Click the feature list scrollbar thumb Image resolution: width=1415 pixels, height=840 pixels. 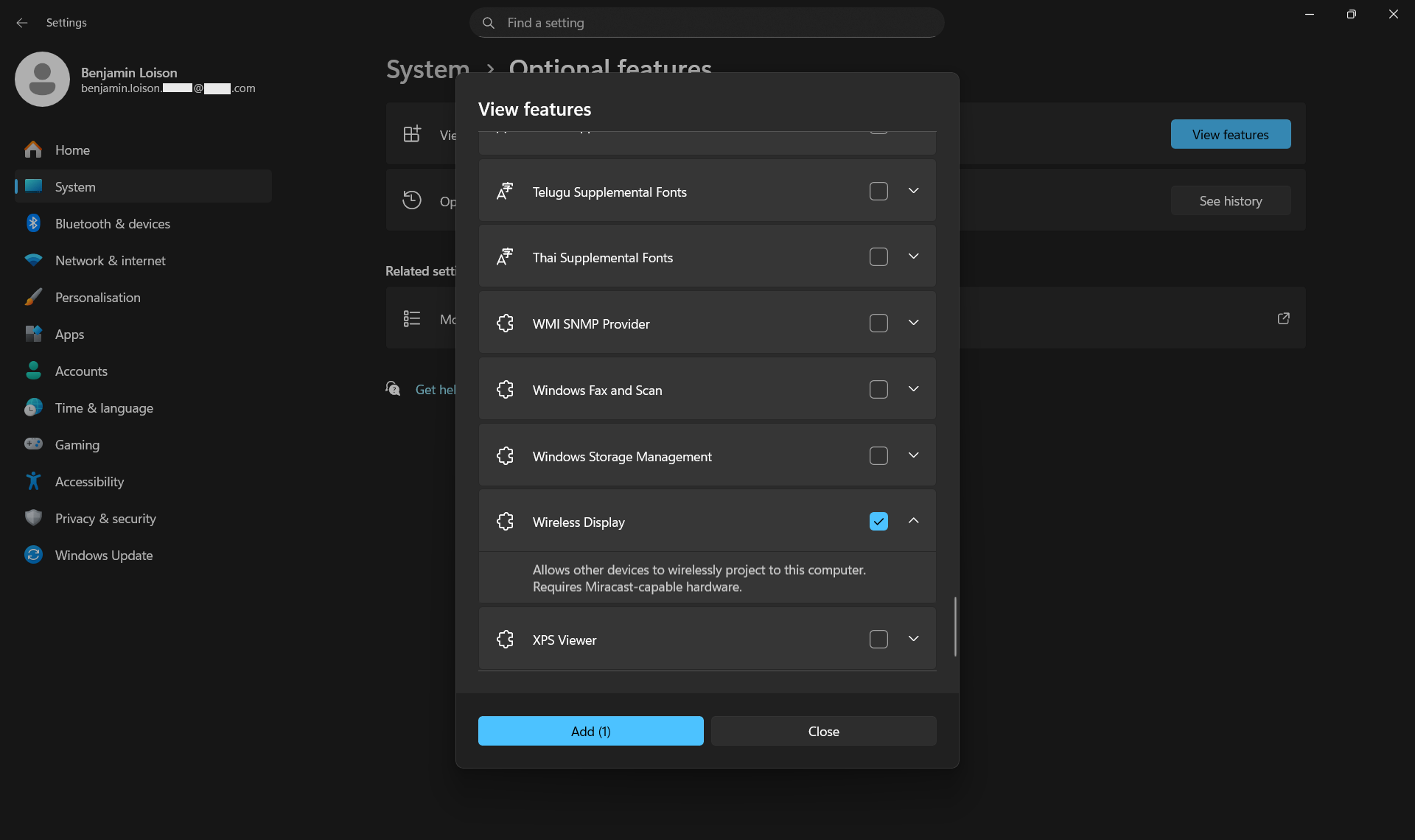(x=955, y=626)
